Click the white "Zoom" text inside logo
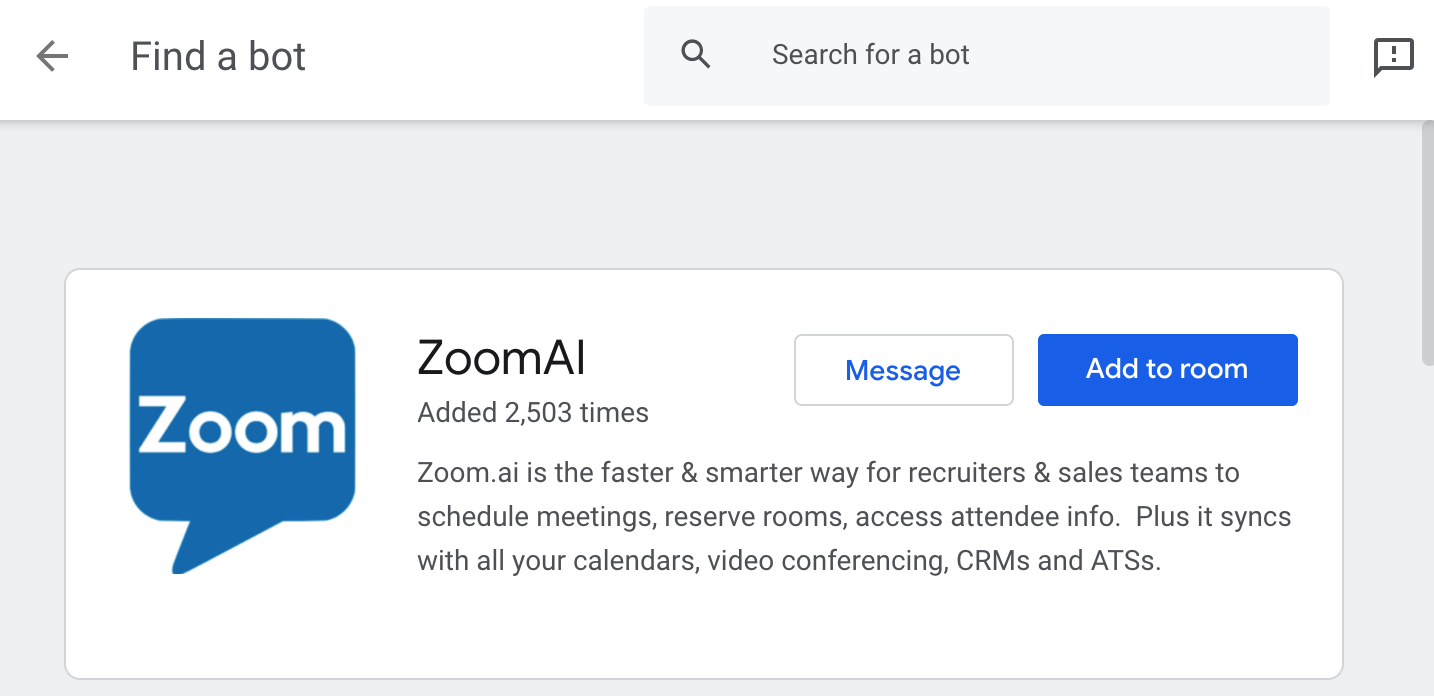 (242, 429)
